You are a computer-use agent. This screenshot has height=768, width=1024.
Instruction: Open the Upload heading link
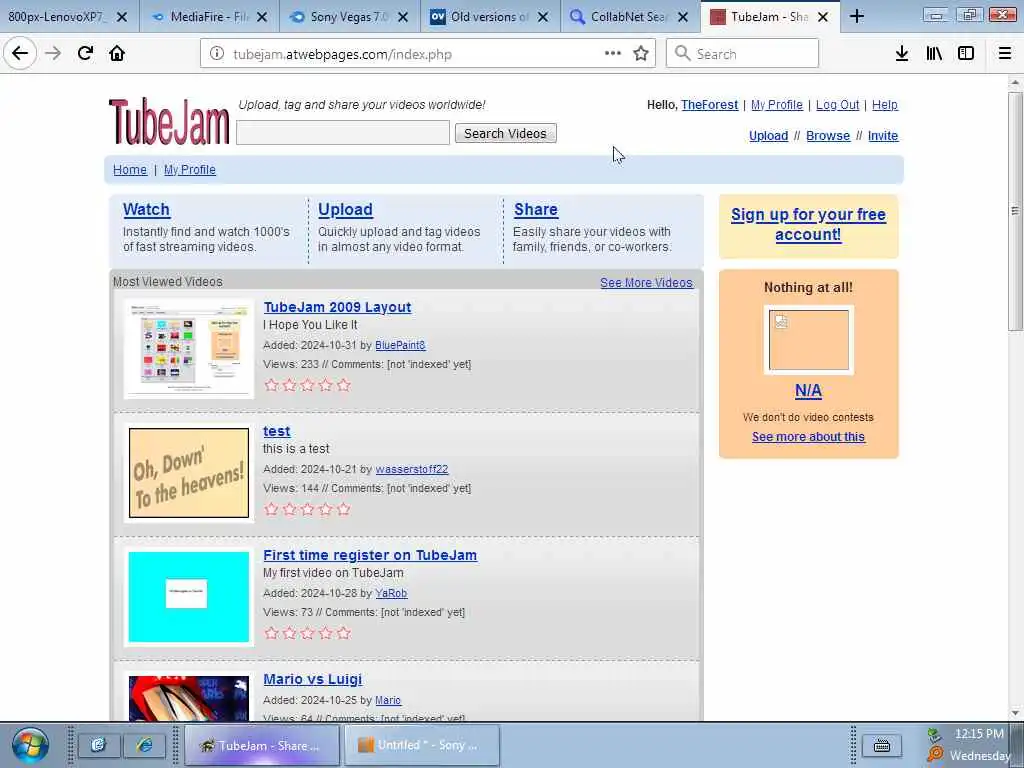(345, 210)
